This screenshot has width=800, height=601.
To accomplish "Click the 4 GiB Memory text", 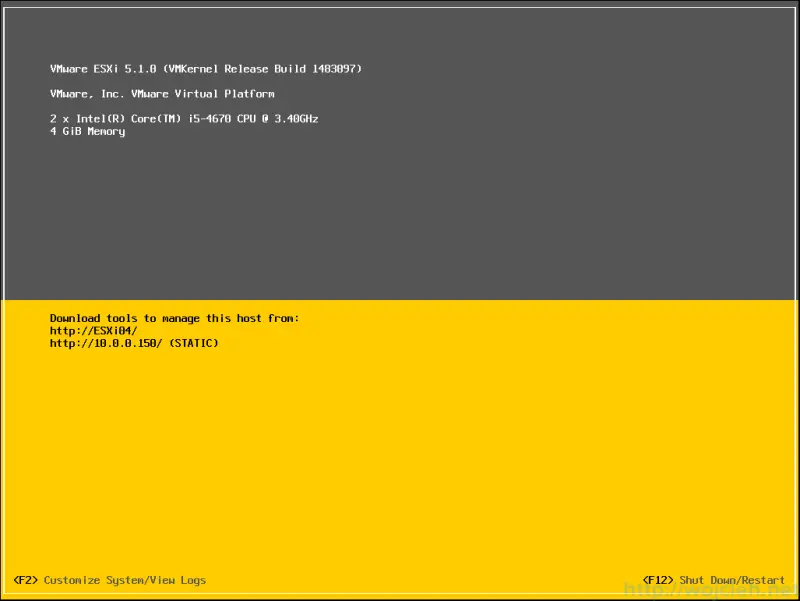I will pos(87,131).
